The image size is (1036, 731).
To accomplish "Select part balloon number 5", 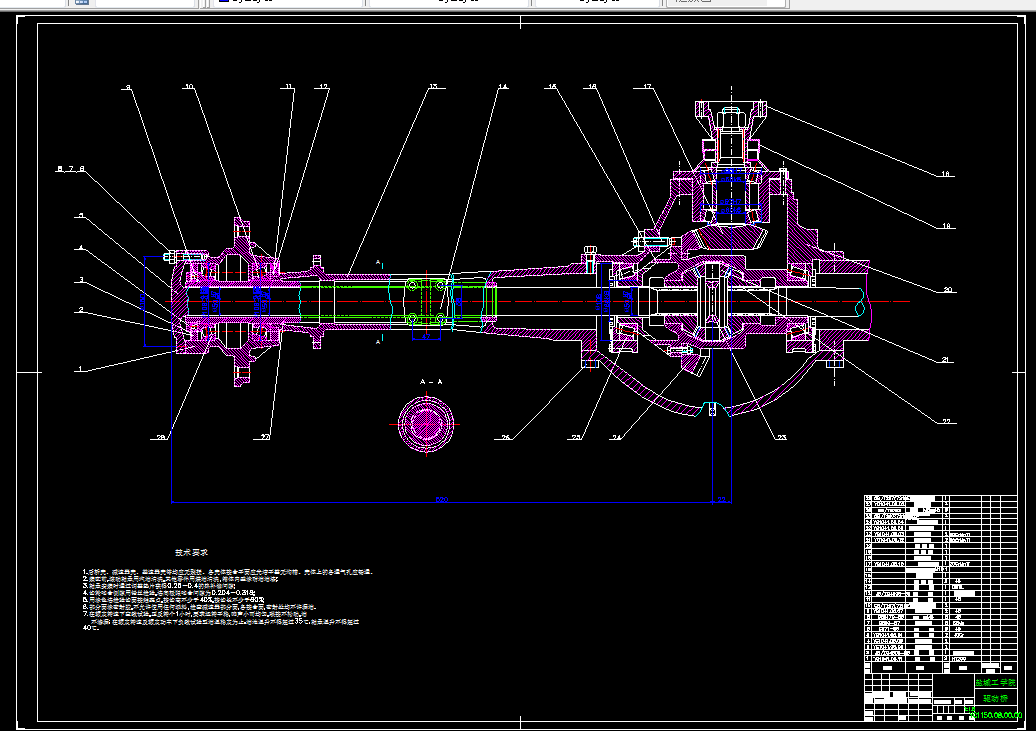I will pos(81,215).
